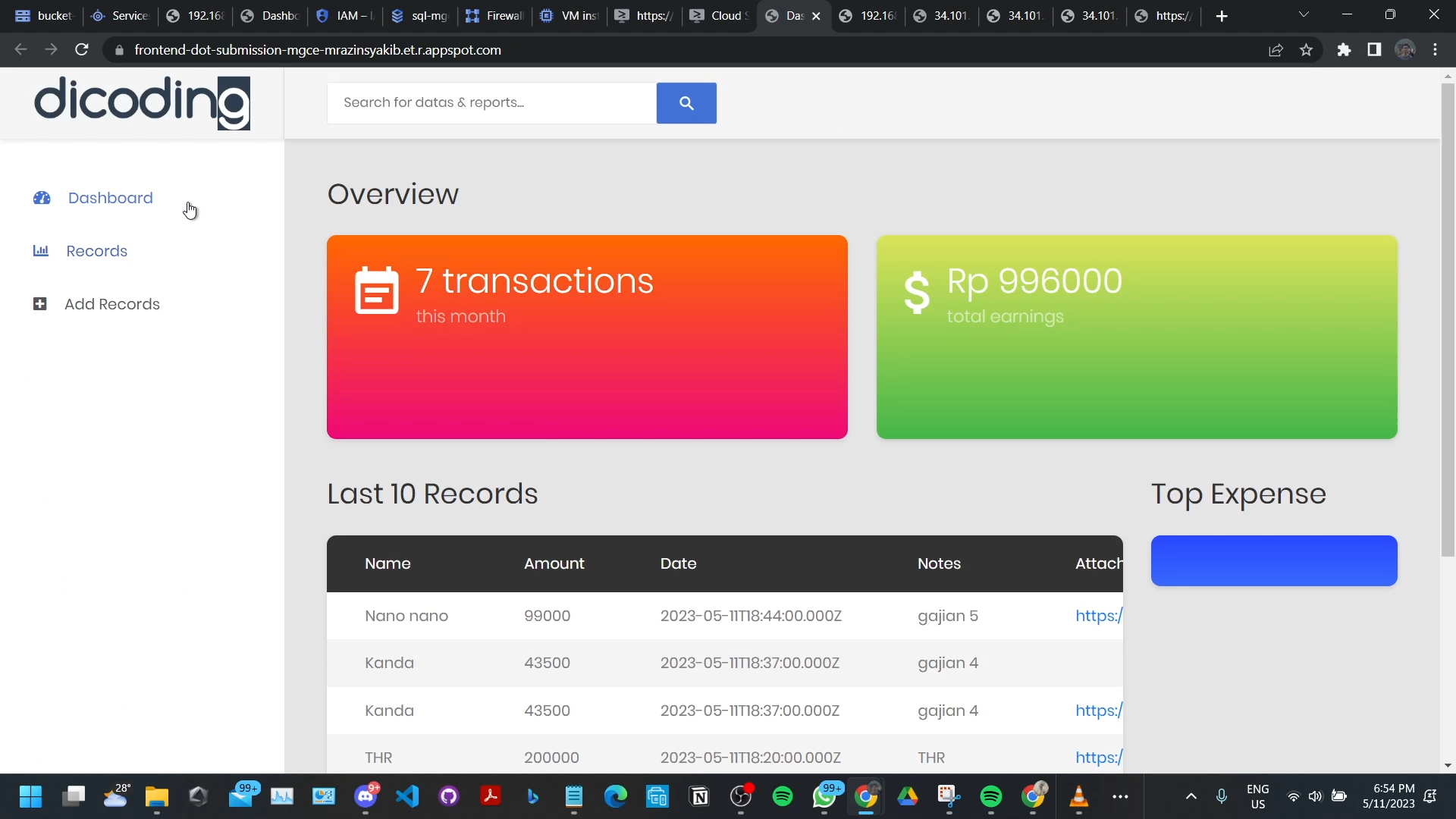
Task: Switch to the Firewall tab
Action: 494,15
